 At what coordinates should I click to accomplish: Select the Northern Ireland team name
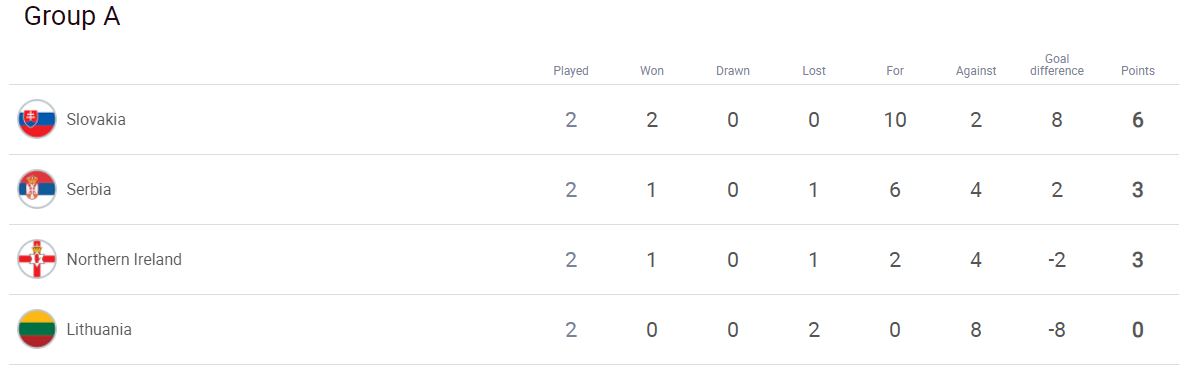point(124,259)
